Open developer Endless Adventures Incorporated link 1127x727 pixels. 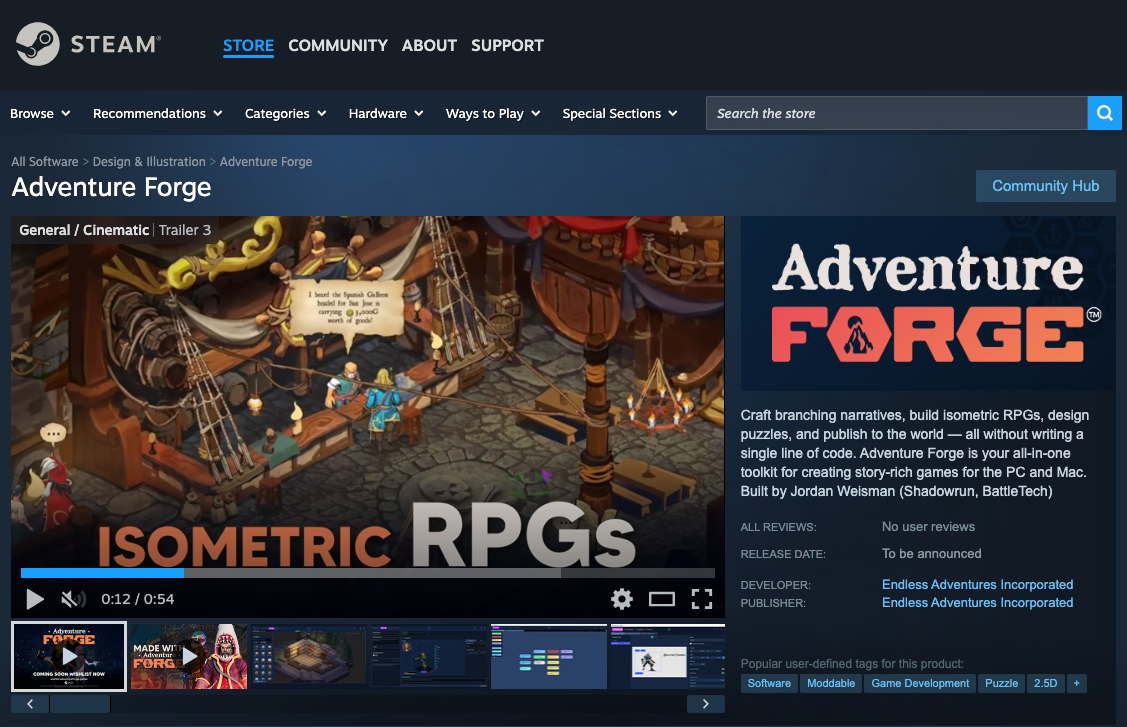click(978, 585)
